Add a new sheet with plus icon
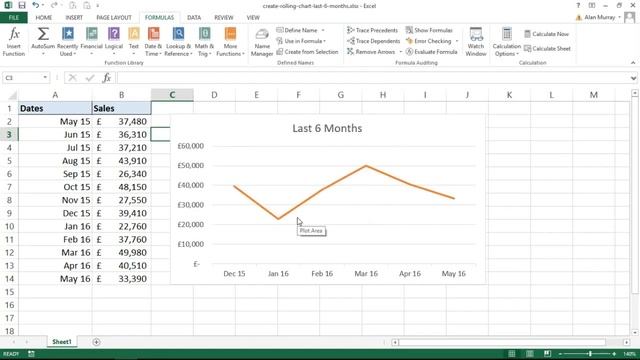Viewport: 640px width, 360px height. (x=96, y=342)
